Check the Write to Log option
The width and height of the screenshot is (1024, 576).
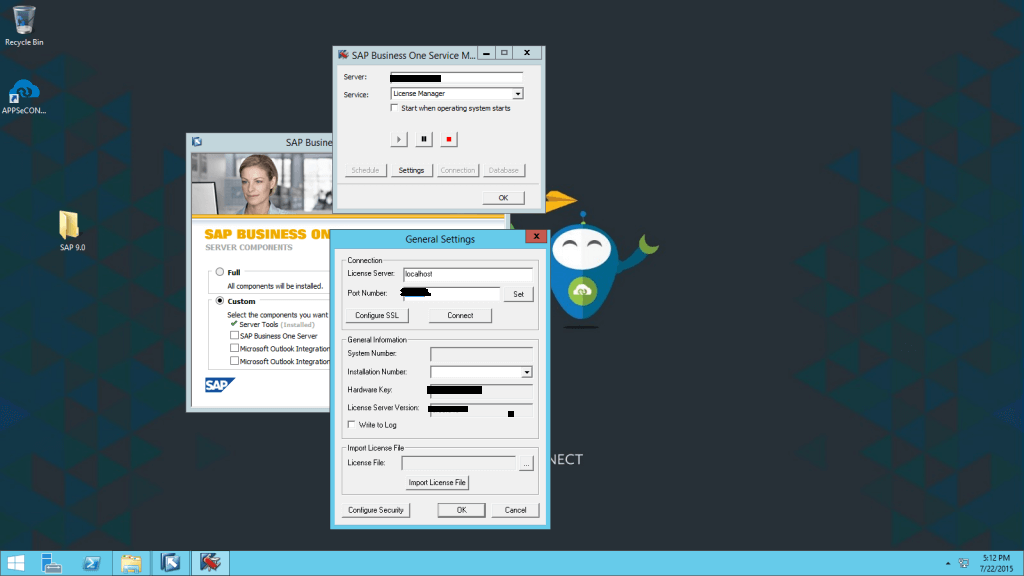(351, 424)
